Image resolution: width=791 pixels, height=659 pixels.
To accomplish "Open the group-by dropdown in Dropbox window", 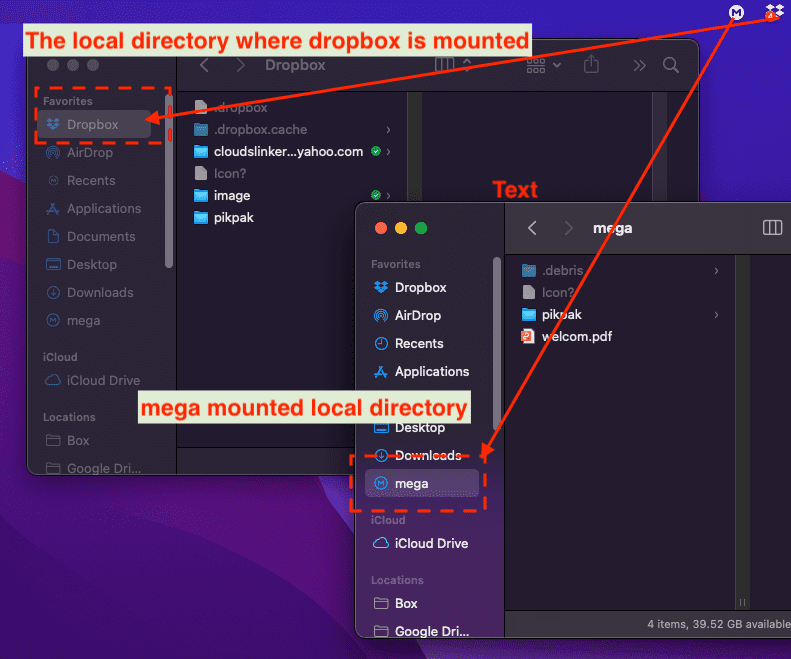I will (x=544, y=65).
